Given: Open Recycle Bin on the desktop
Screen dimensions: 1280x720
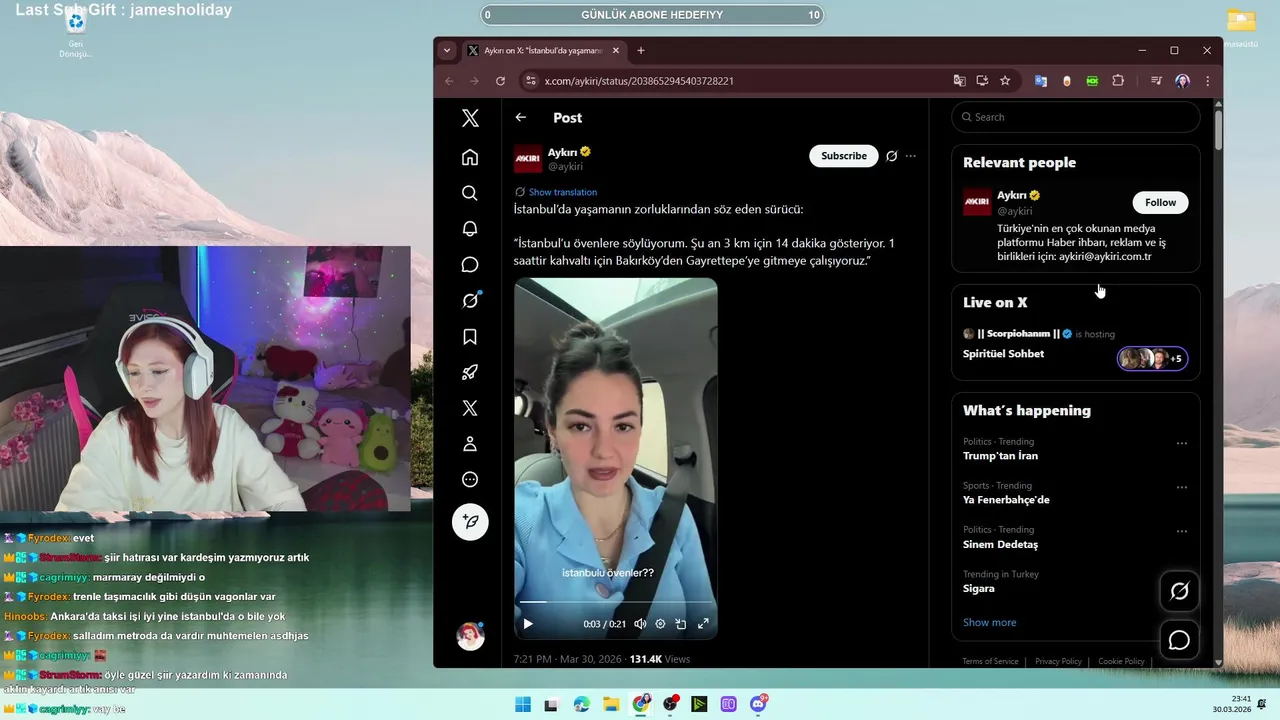Looking at the screenshot, I should 76,33.
